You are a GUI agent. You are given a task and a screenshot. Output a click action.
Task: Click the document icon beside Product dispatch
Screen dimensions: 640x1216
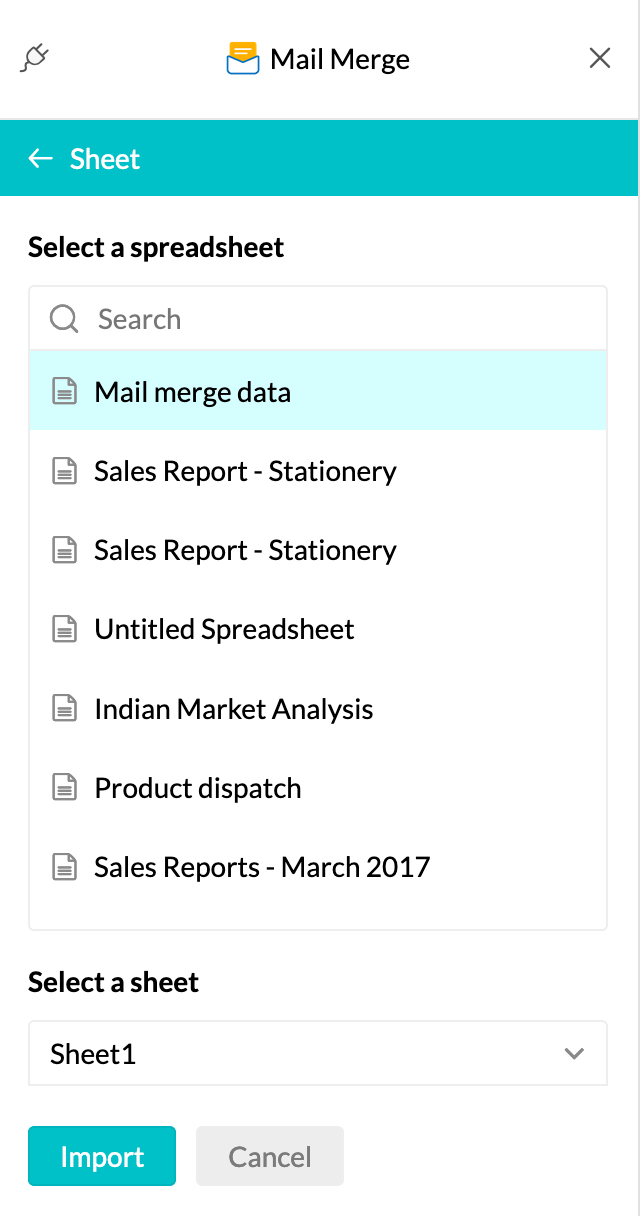pos(64,788)
